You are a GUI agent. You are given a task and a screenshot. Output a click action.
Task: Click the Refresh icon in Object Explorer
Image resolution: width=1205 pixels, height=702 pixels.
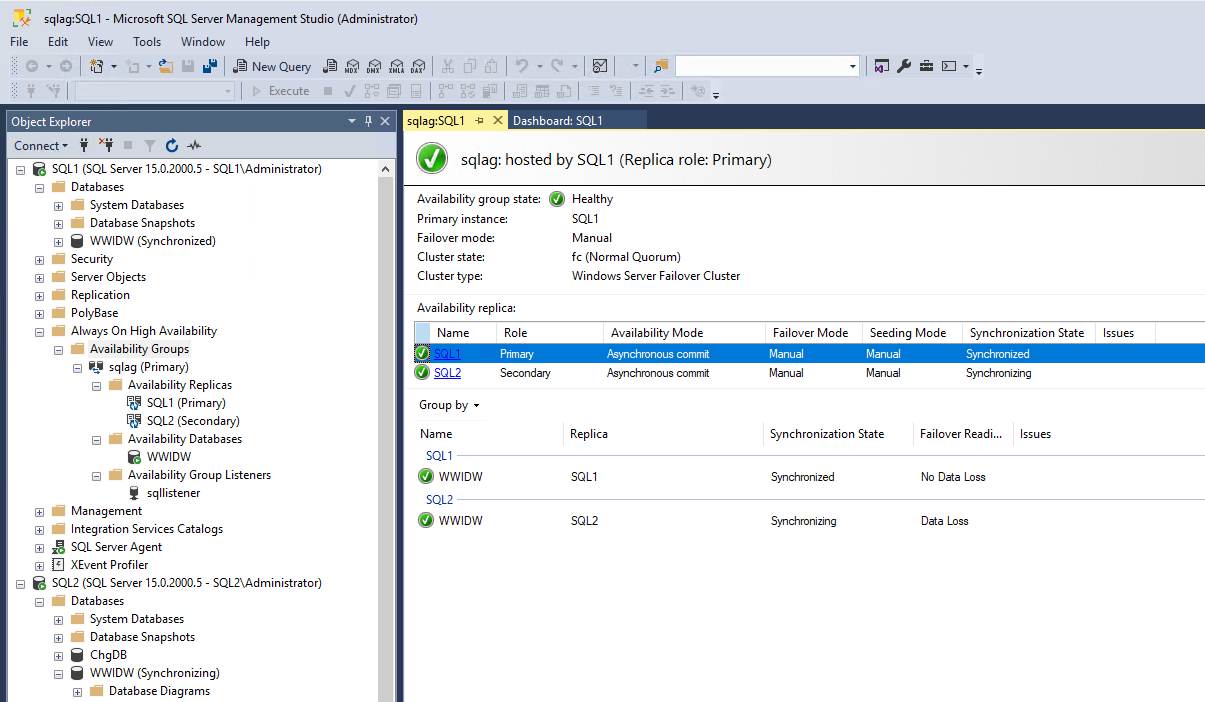(x=172, y=145)
